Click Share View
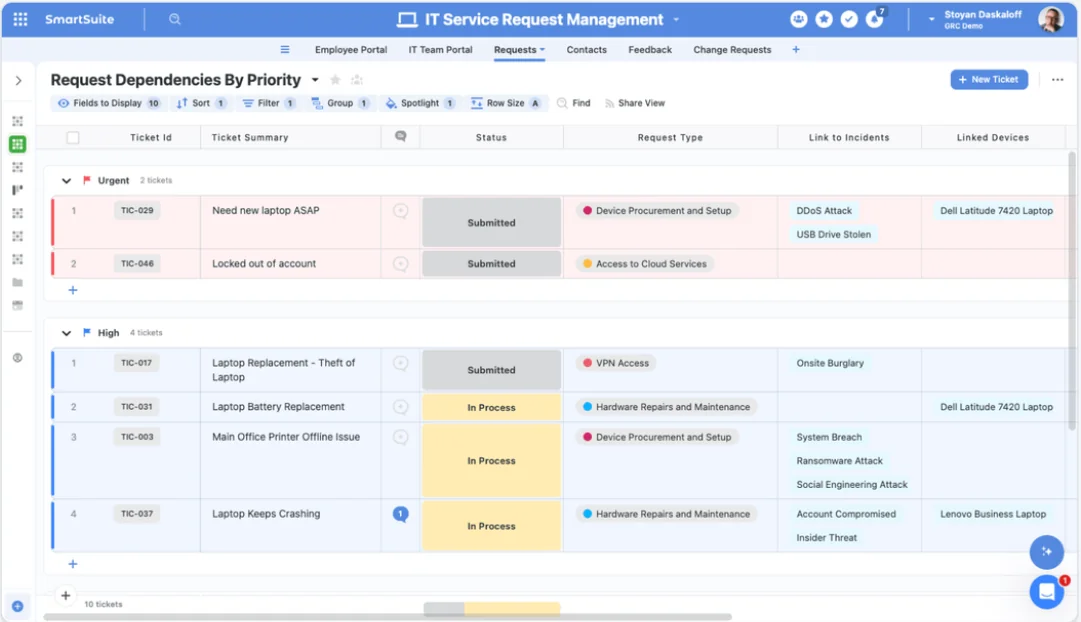 635,103
